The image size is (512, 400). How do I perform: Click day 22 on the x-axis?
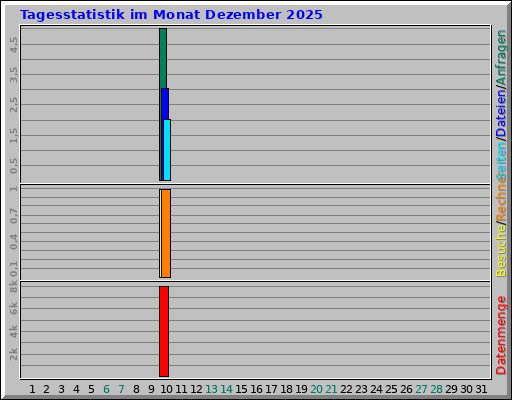point(346,389)
